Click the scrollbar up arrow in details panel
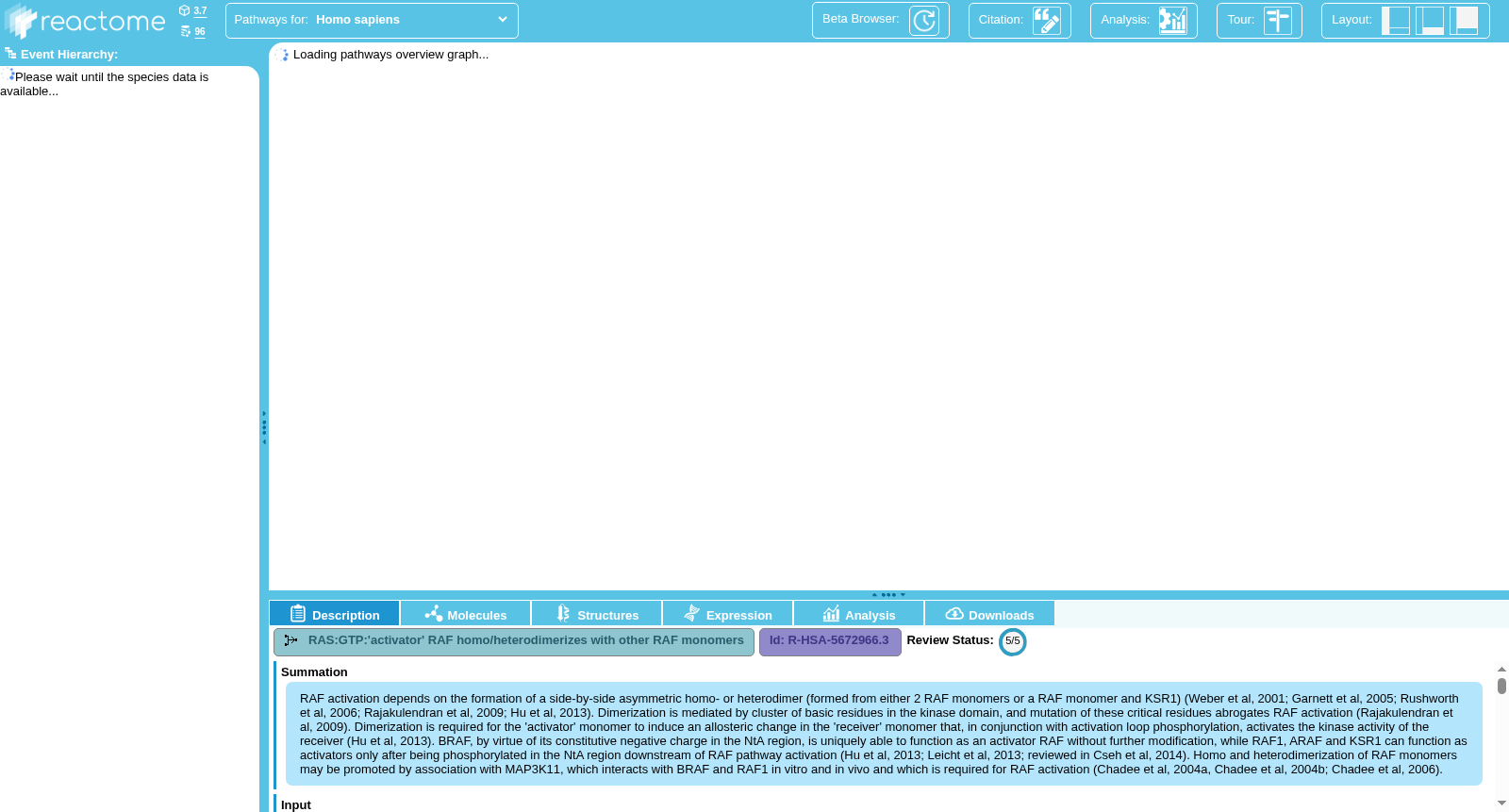This screenshot has width=1509, height=812. pyautogui.click(x=1501, y=669)
